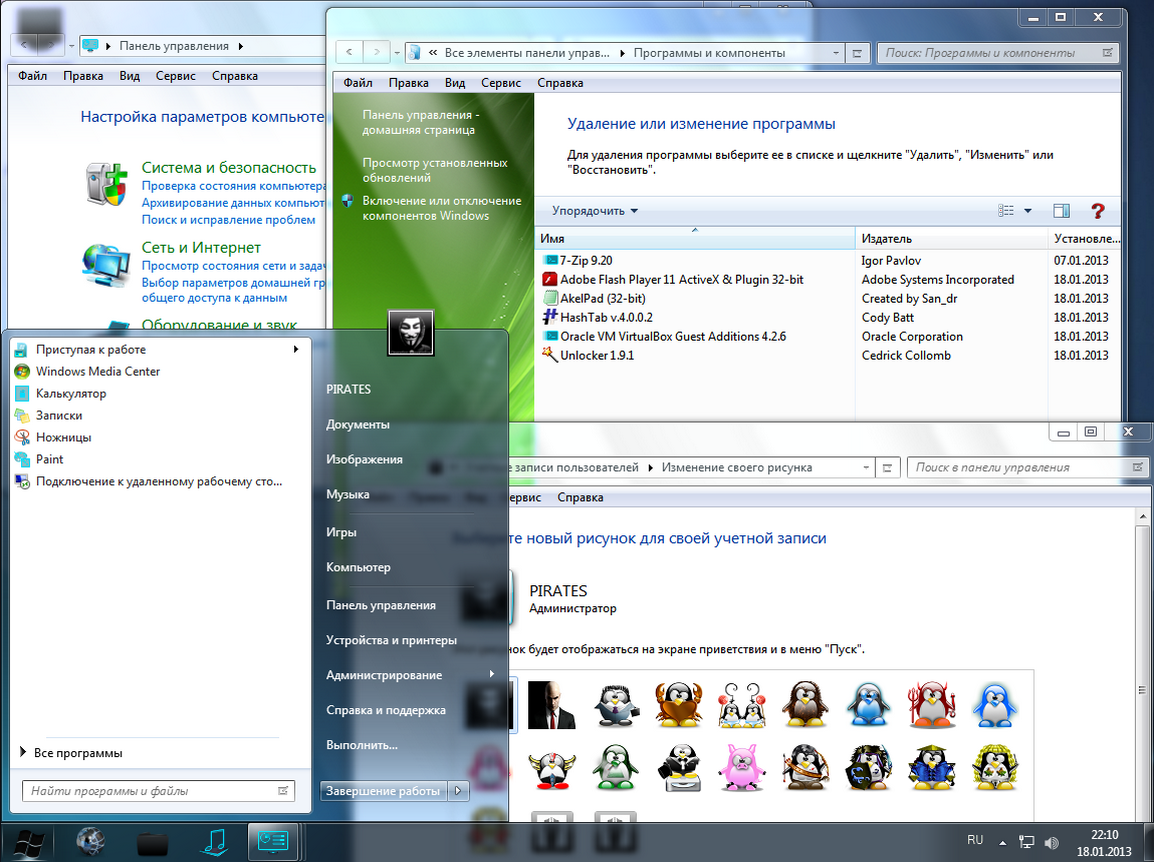The image size is (1154, 862).
Task: Toggle the preview pane icon in toolbar
Action: pos(1061,211)
